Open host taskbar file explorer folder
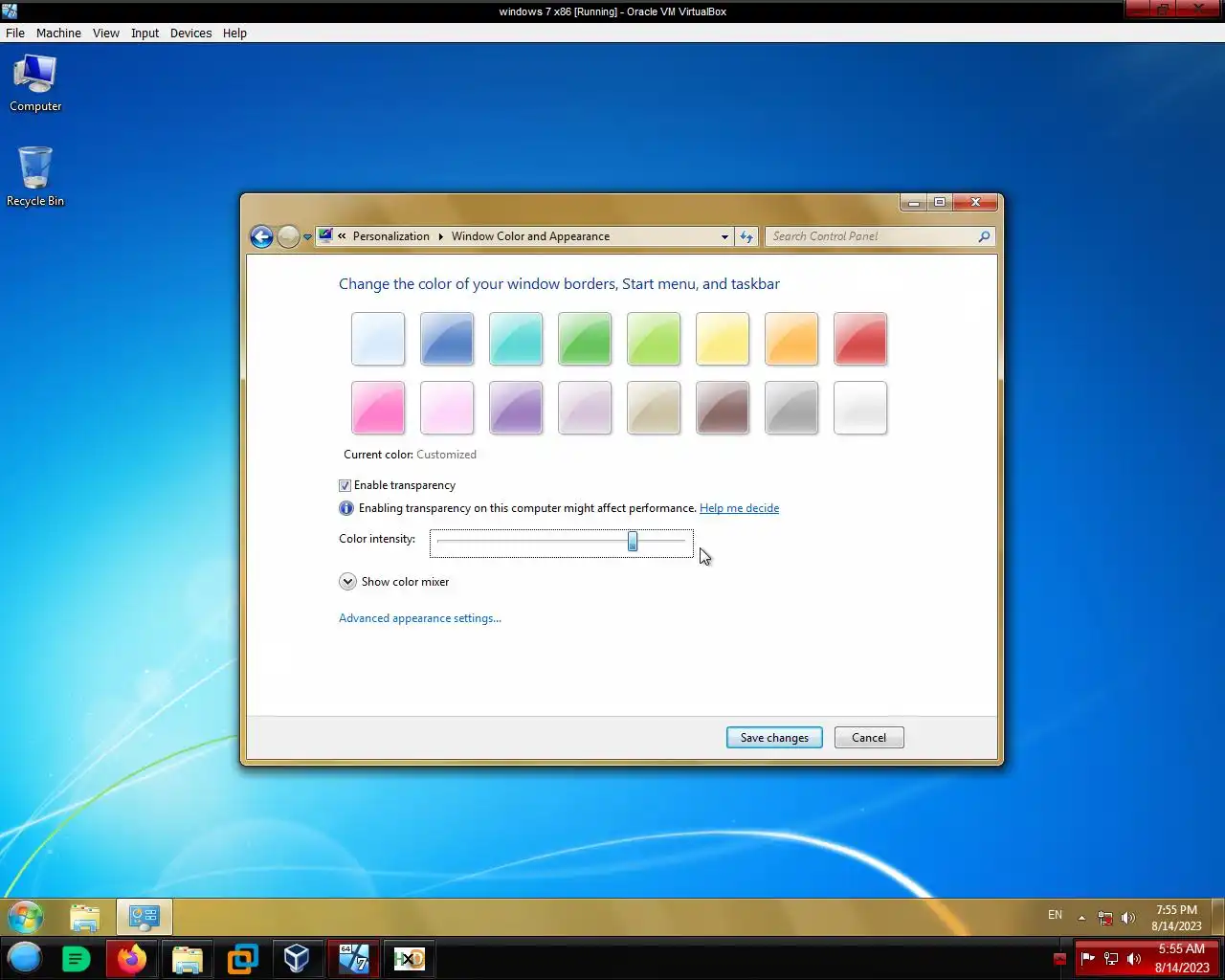Image resolution: width=1225 pixels, height=980 pixels. (x=187, y=958)
